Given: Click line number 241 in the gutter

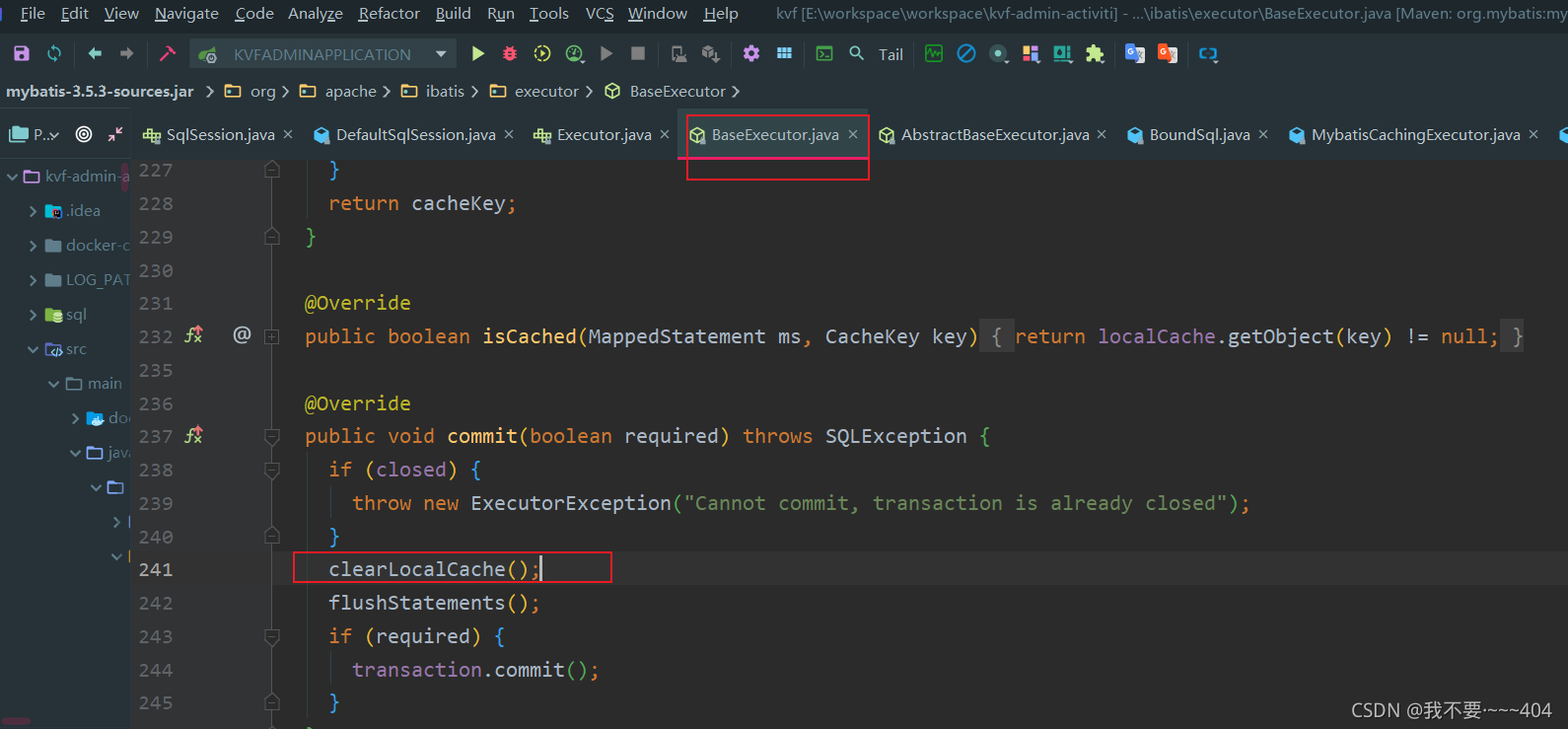Looking at the screenshot, I should pyautogui.click(x=156, y=569).
